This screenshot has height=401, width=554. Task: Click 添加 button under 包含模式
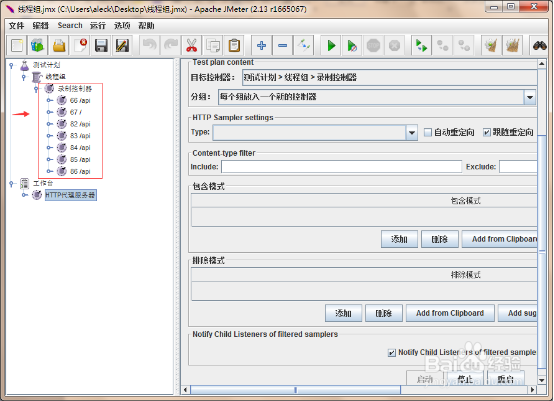(x=399, y=239)
